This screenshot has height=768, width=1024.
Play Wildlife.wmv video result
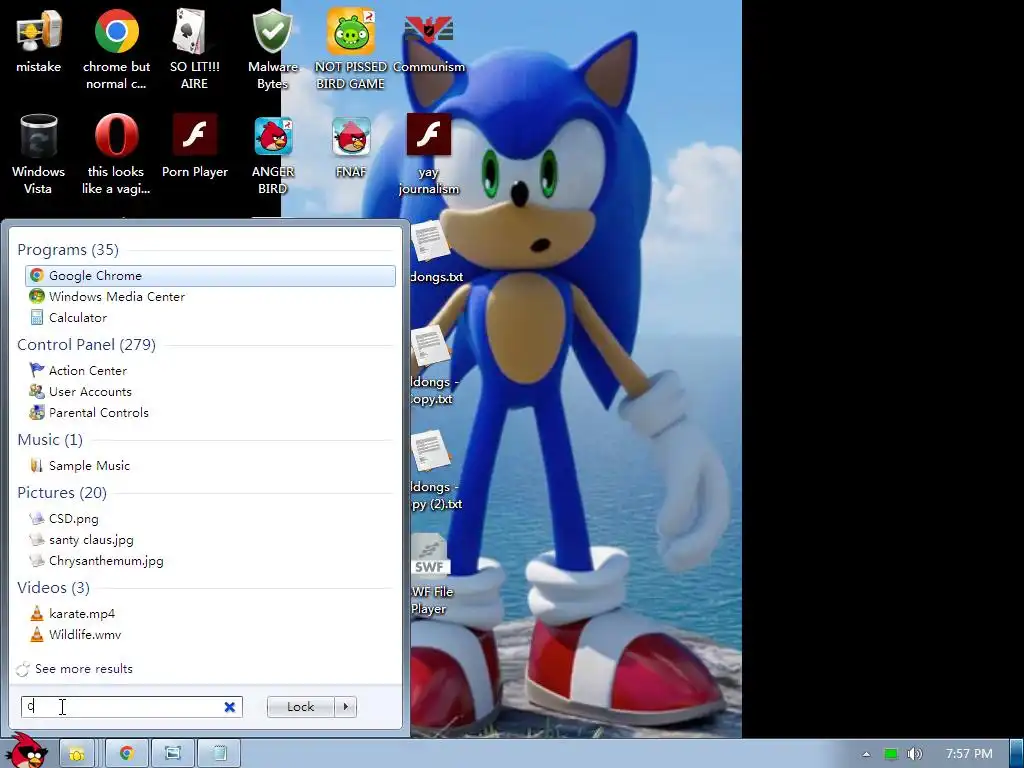210,635
